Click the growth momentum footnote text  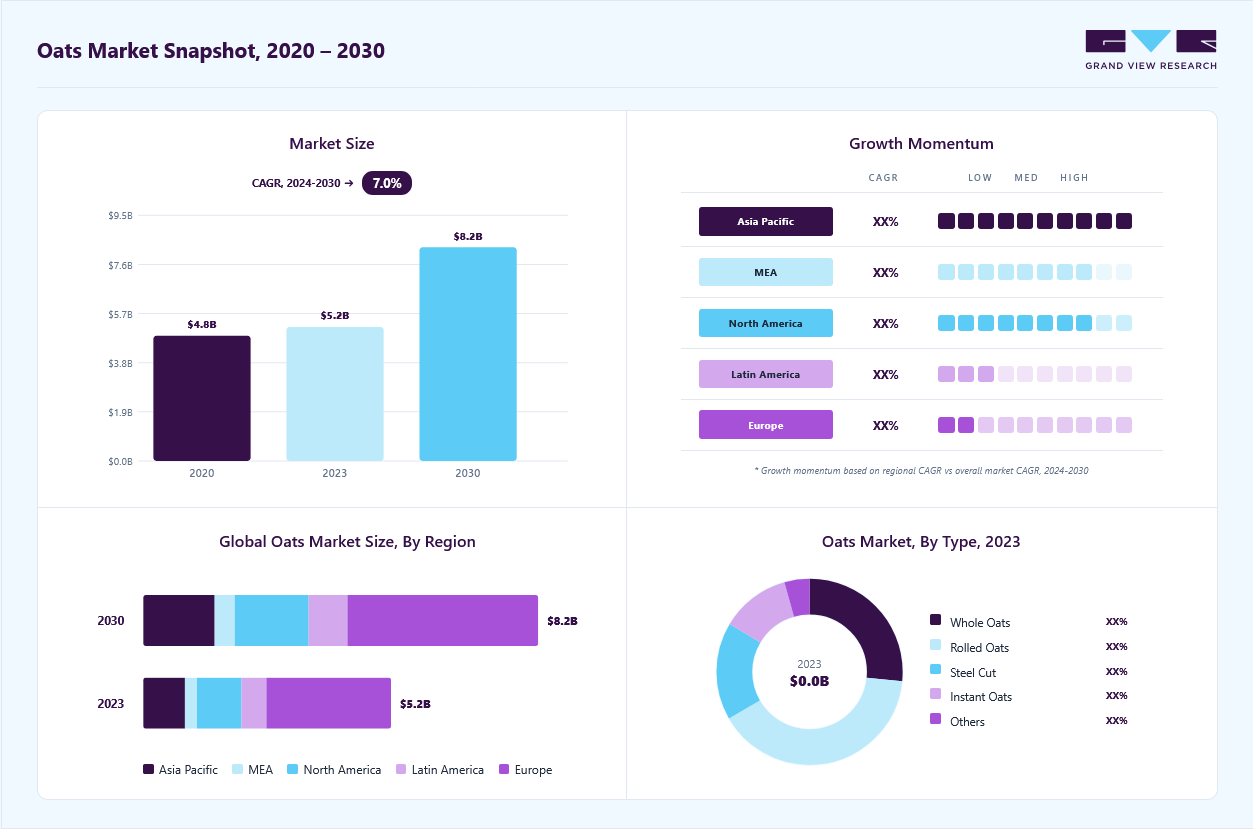coord(921,470)
